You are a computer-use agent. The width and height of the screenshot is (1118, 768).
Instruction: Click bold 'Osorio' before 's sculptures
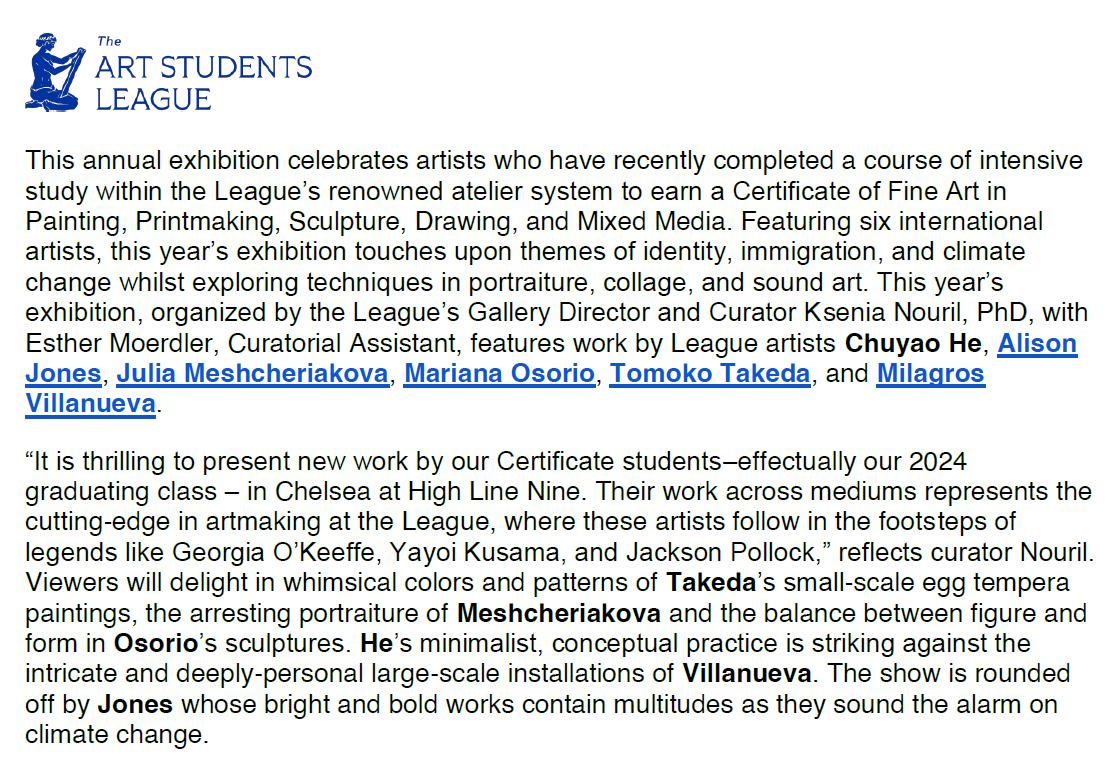click(x=155, y=643)
